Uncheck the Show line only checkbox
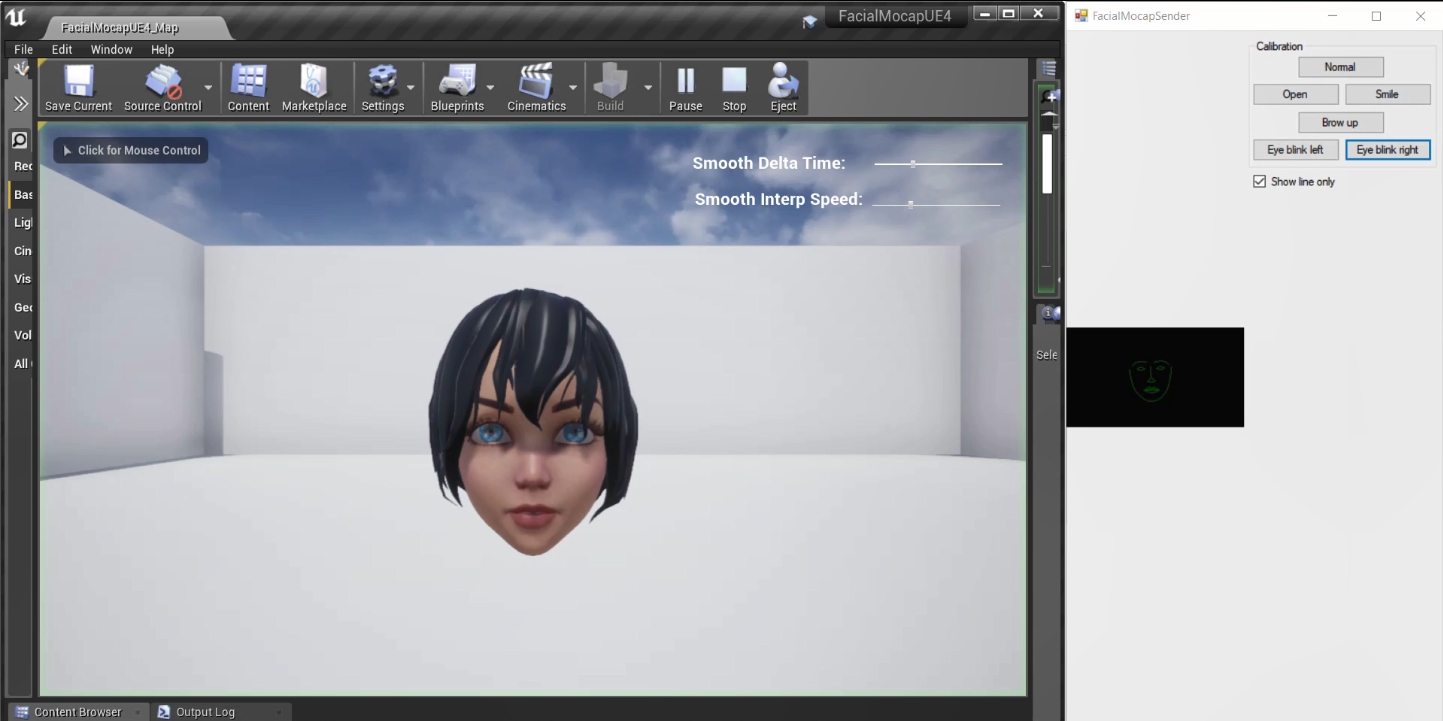Viewport: 1443px width, 721px height. [x=1260, y=182]
